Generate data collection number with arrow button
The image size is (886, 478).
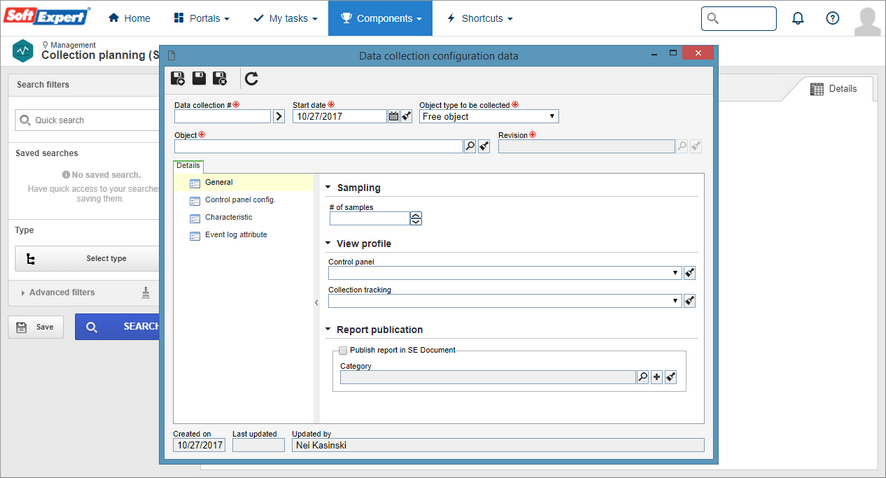pos(279,116)
